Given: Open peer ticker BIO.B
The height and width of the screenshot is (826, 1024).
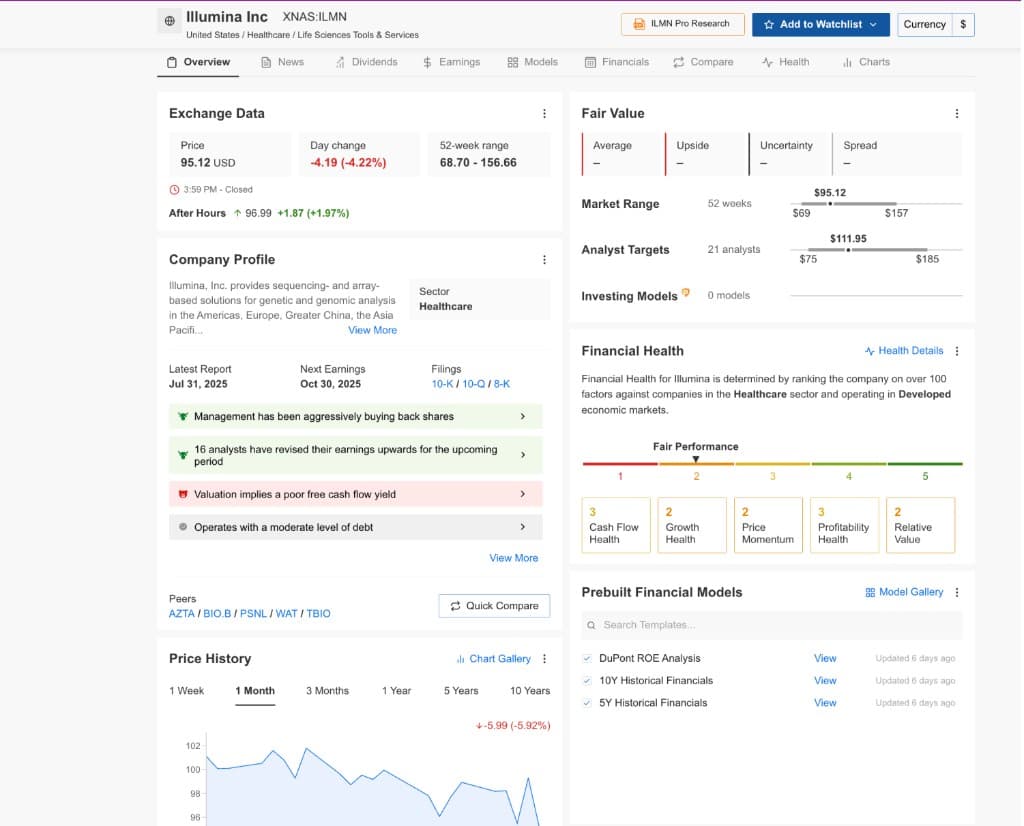Looking at the screenshot, I should click(217, 614).
